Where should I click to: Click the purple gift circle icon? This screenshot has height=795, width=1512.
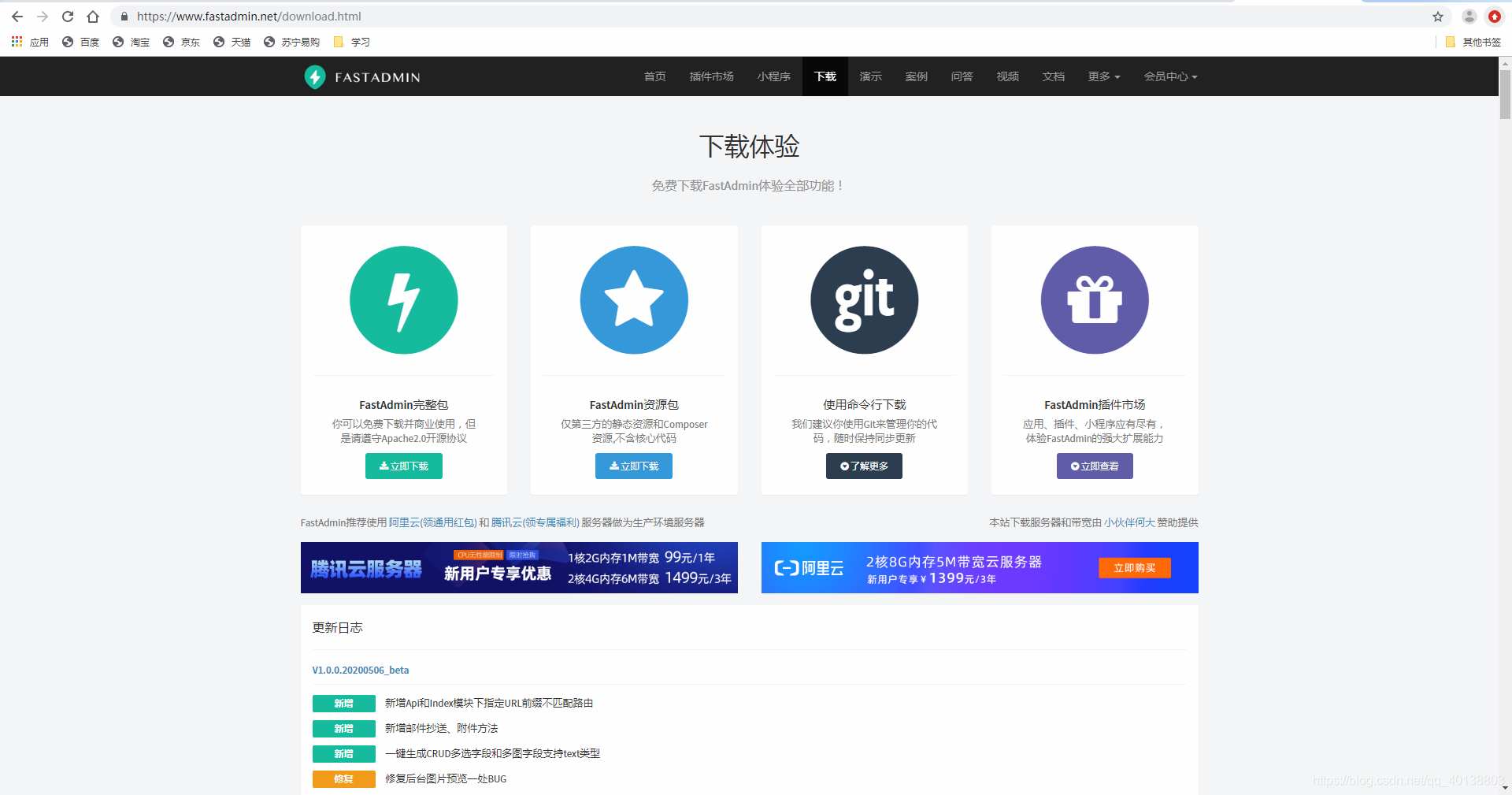point(1095,300)
